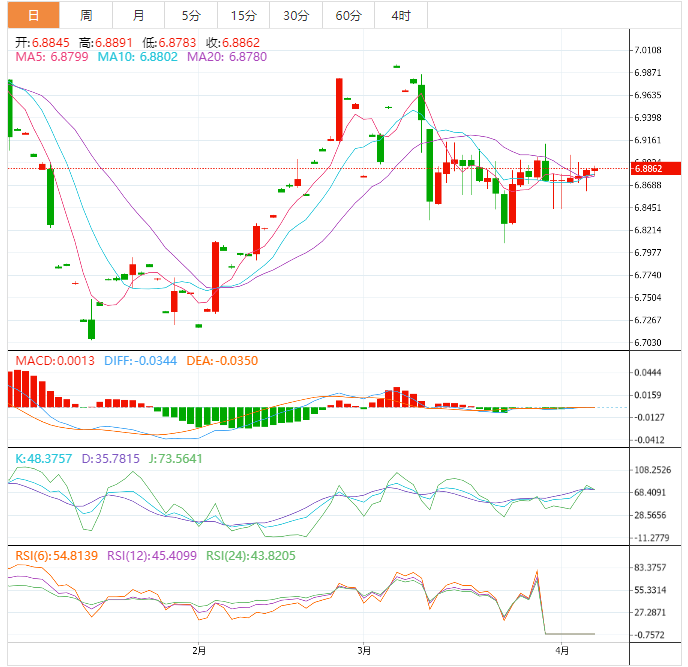The image size is (688, 667).
Task: Click the 83.3757 RSI axis label
Action: (x=650, y=567)
